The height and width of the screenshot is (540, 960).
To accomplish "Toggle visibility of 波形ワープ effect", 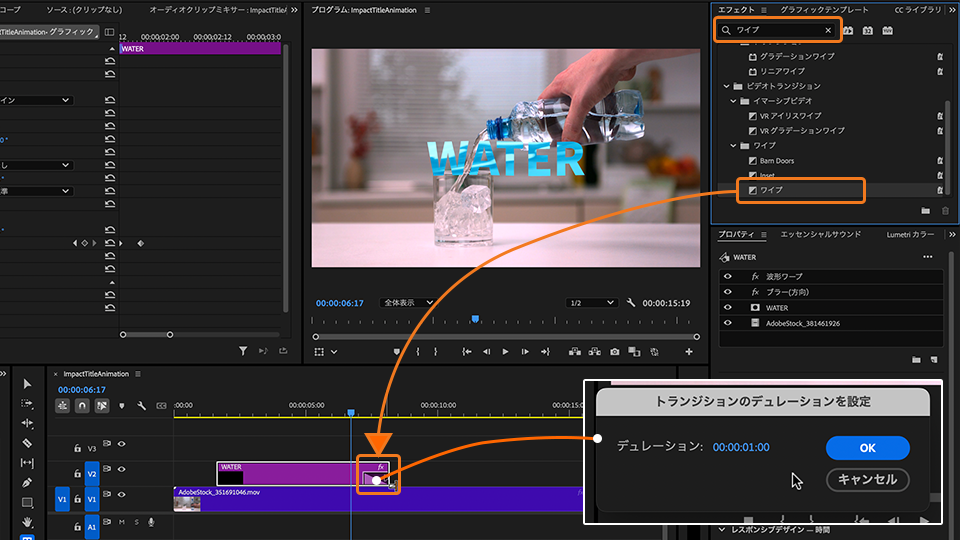I will tap(727, 277).
